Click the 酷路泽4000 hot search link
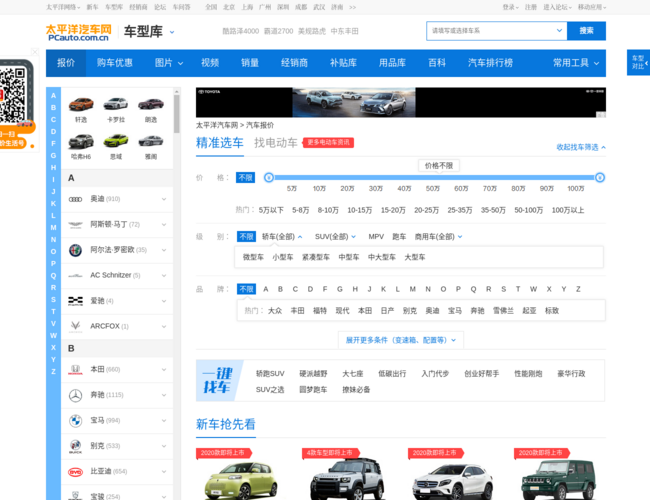Image resolution: width=650 pixels, height=500 pixels. click(240, 31)
